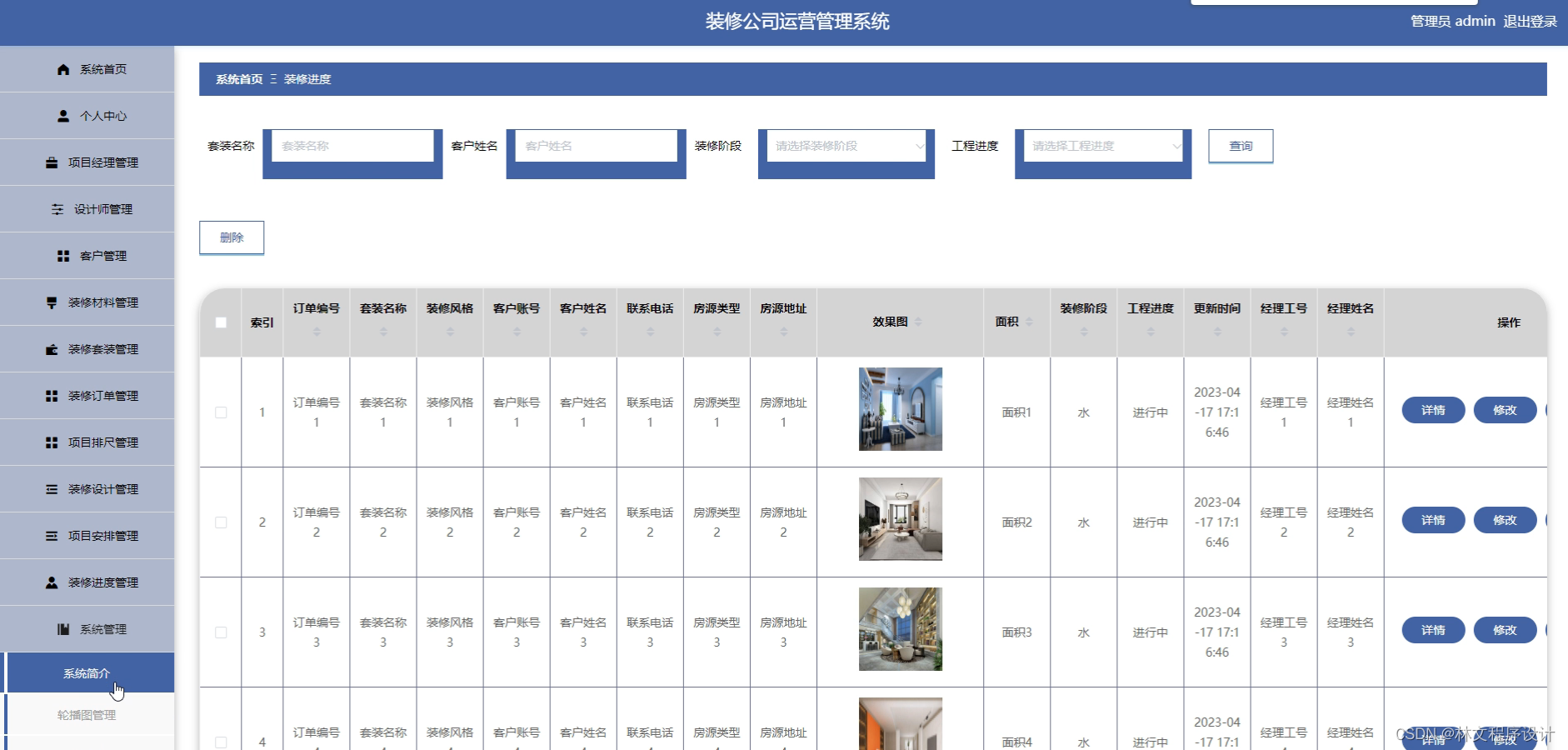
Task: Open the loft thumbnail in row 3
Action: click(x=901, y=629)
